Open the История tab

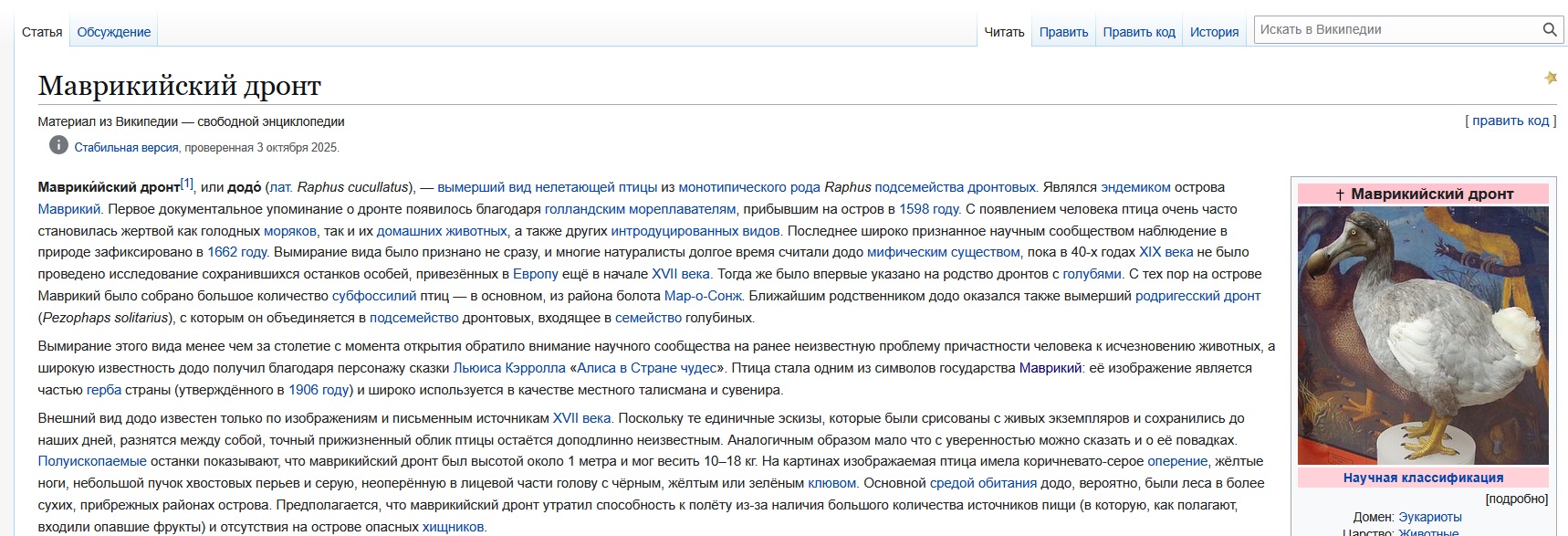click(x=1214, y=32)
